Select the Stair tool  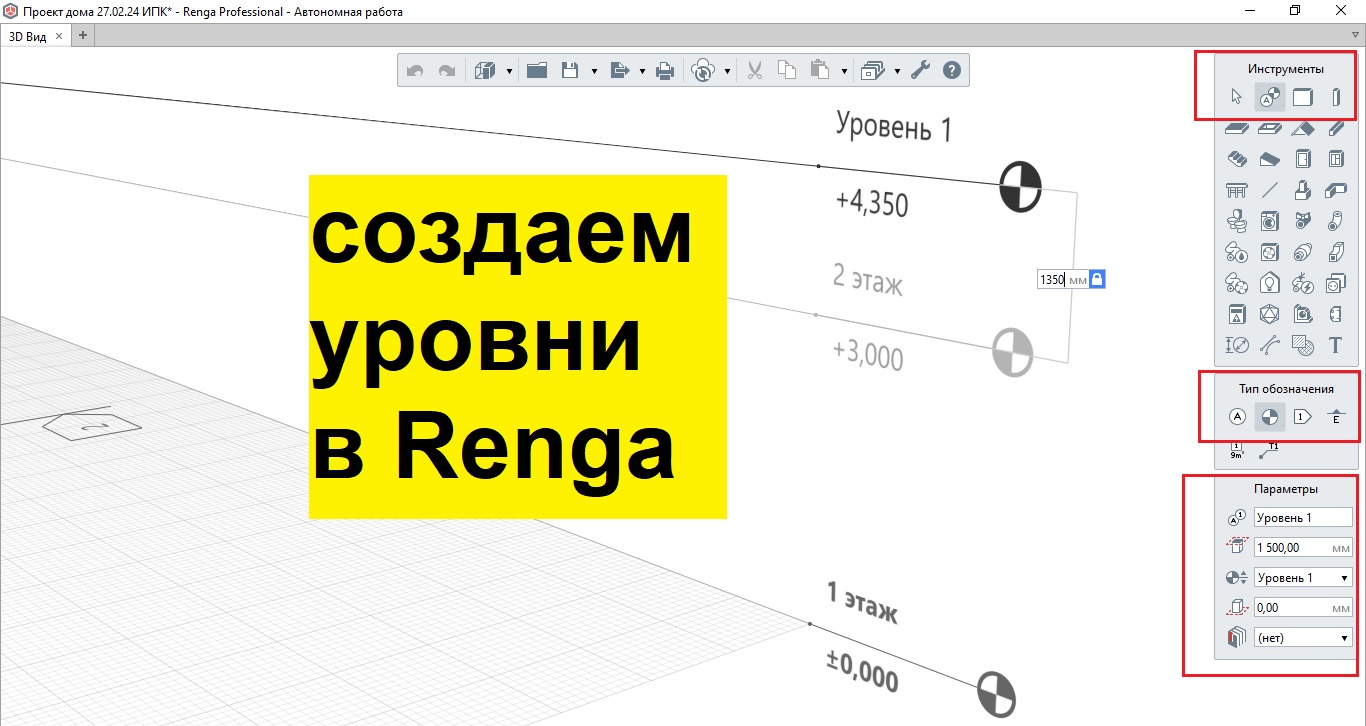pos(1237,159)
